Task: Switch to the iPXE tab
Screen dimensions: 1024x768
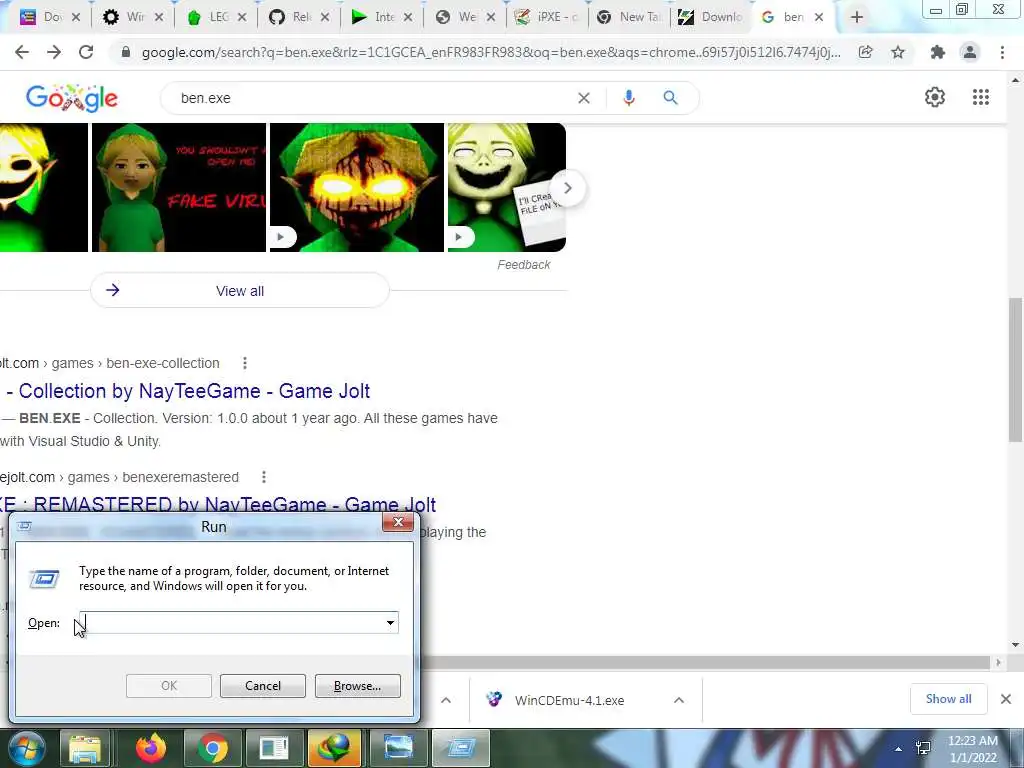Action: coord(547,17)
